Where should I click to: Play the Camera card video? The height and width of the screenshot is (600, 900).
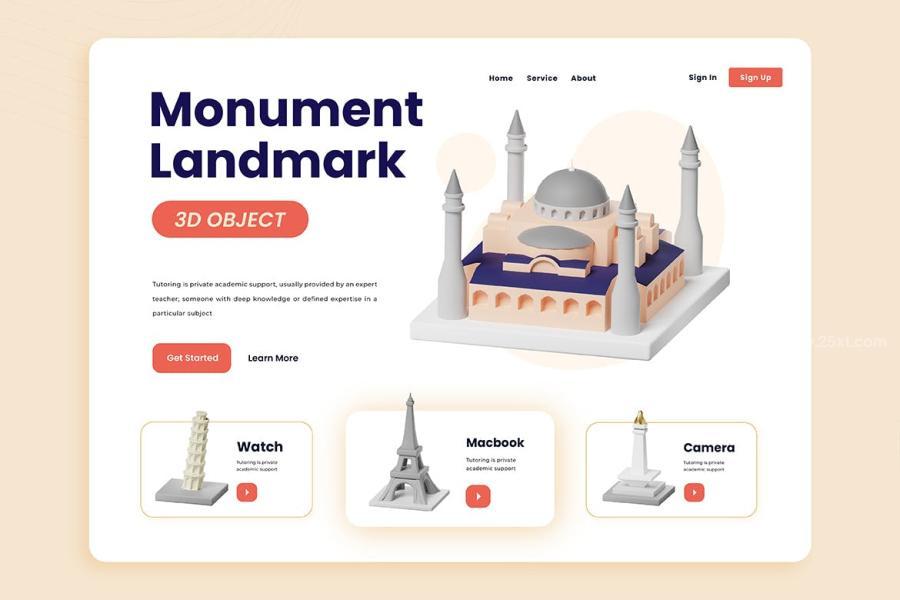694,492
